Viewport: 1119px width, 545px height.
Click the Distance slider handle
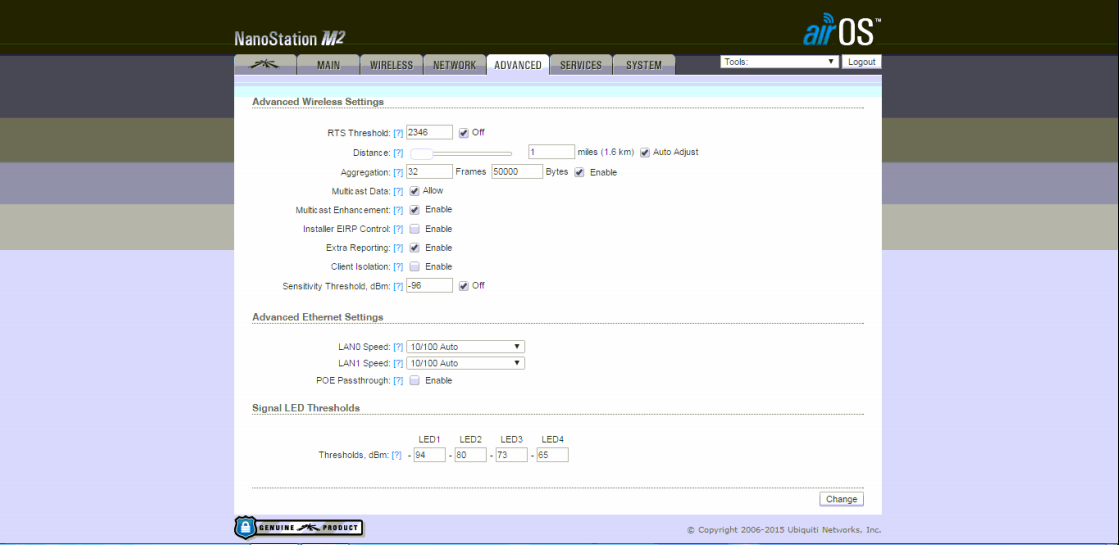[422, 153]
